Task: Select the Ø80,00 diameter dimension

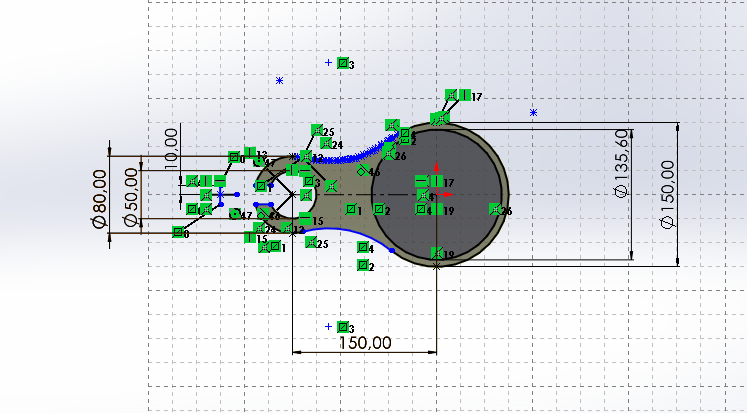Action: point(102,197)
